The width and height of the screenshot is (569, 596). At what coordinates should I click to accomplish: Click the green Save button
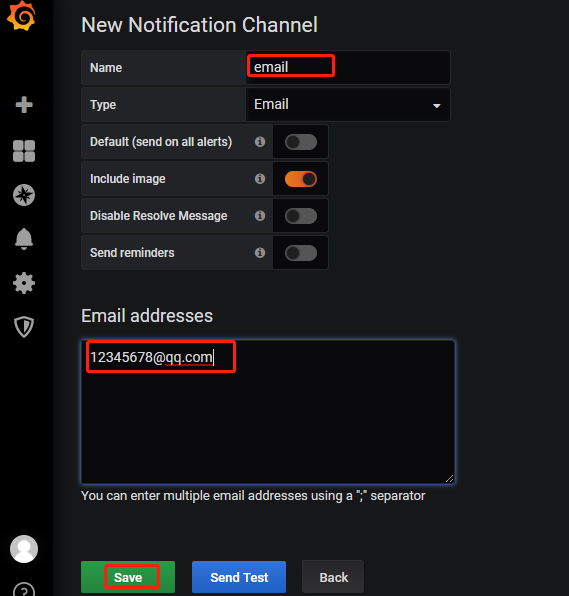[x=128, y=577]
